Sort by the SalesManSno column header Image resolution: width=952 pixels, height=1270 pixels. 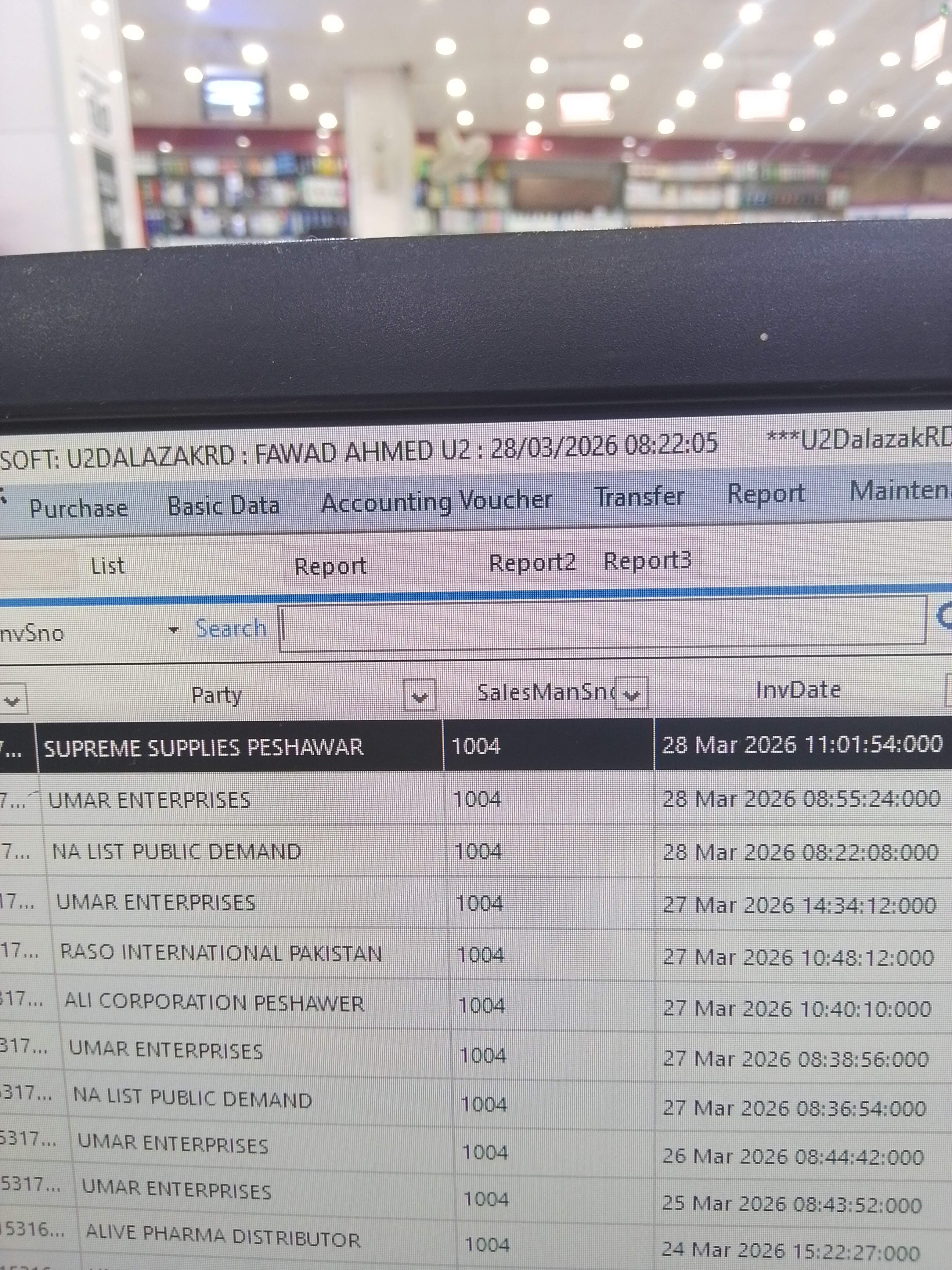(546, 692)
